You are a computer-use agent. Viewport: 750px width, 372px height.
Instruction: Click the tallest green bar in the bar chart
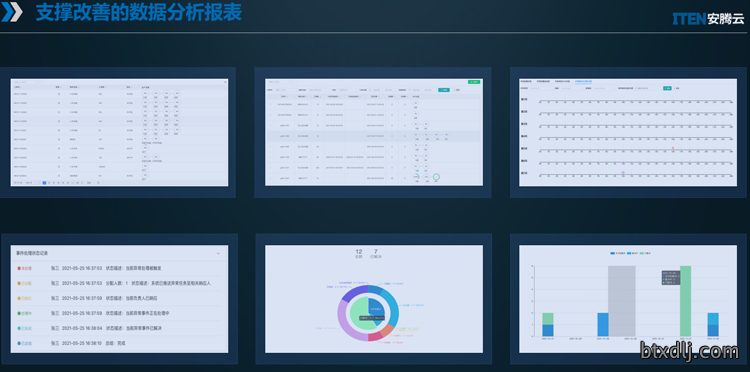click(685, 301)
